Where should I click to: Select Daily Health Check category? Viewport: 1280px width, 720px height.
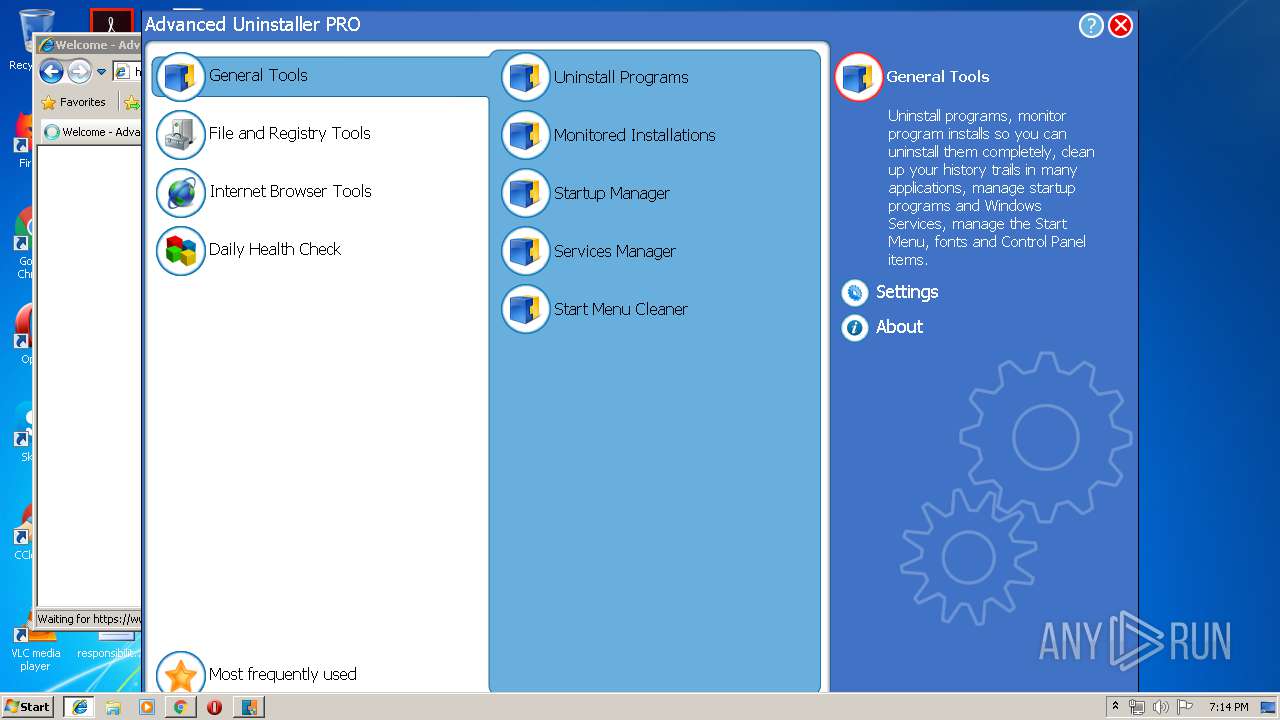pyautogui.click(x=275, y=249)
